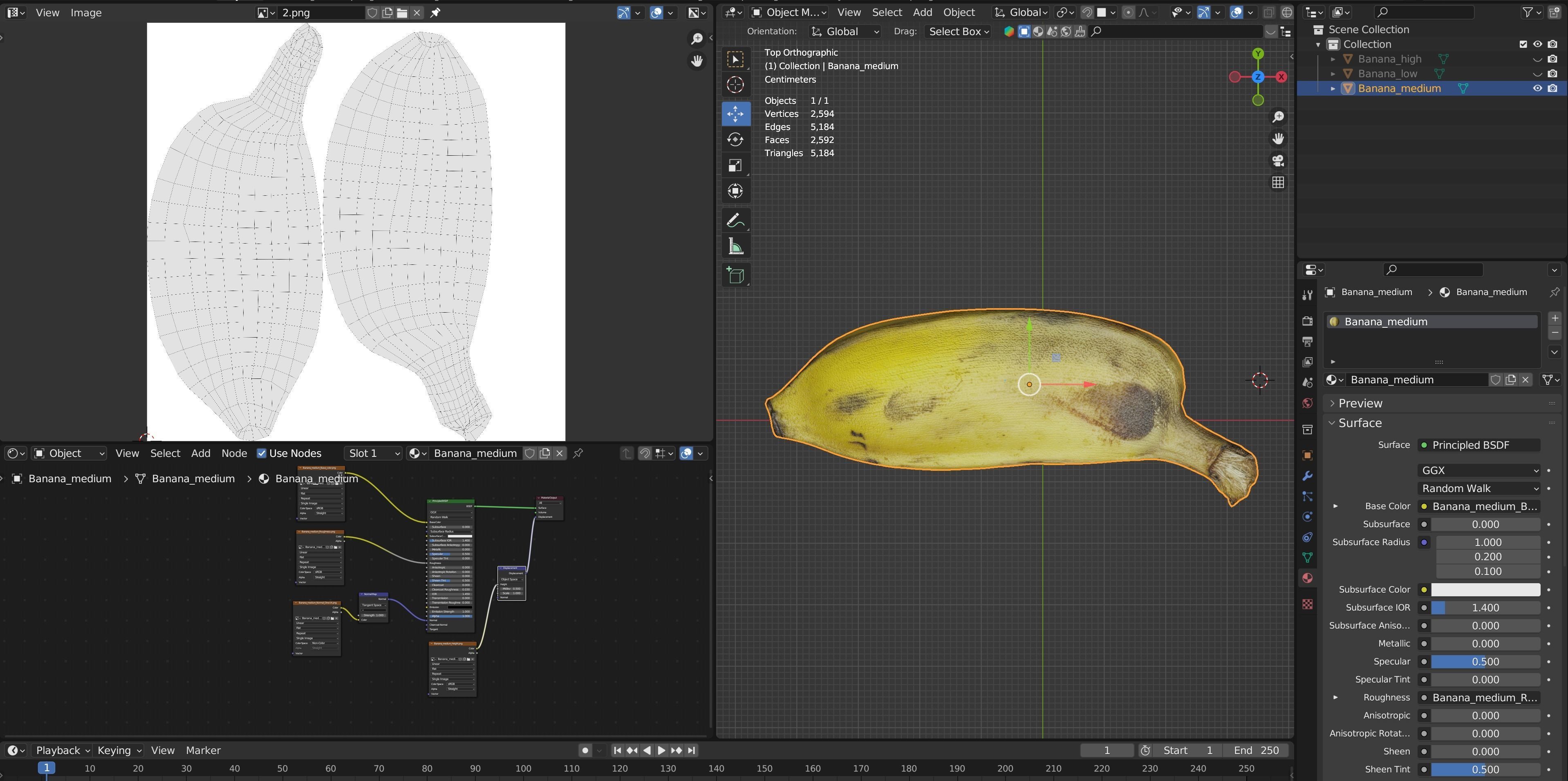Click the Base Color Banana_medium_B... texture field
Viewport: 1568px width, 781px height.
pos(1478,506)
